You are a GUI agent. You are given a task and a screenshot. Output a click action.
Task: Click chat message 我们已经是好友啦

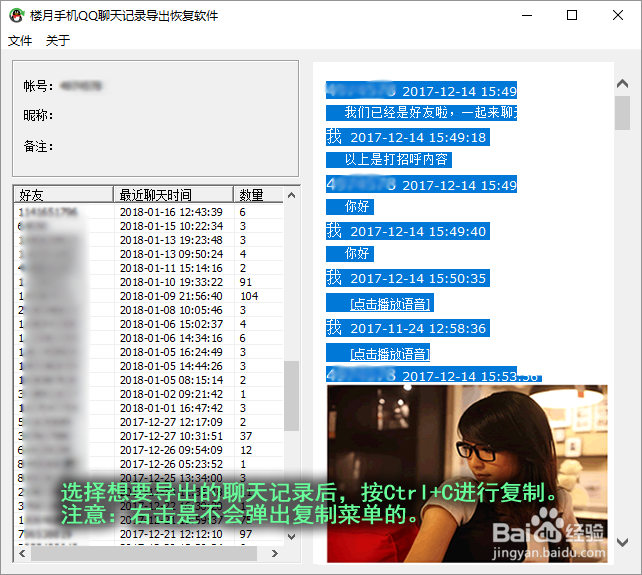421,112
